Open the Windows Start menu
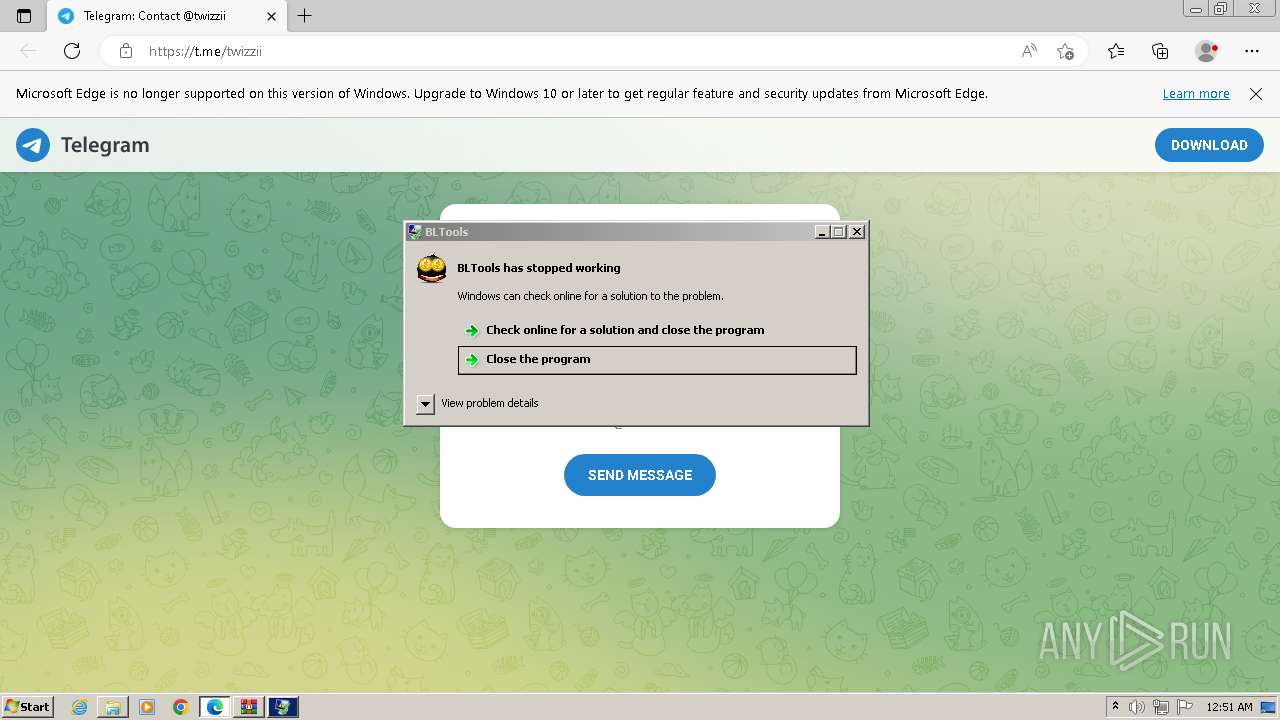1280x720 pixels. [28, 707]
